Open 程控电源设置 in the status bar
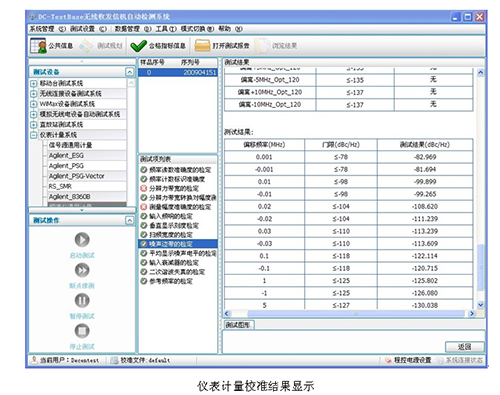The height and width of the screenshot is (395, 500). pyautogui.click(x=408, y=360)
